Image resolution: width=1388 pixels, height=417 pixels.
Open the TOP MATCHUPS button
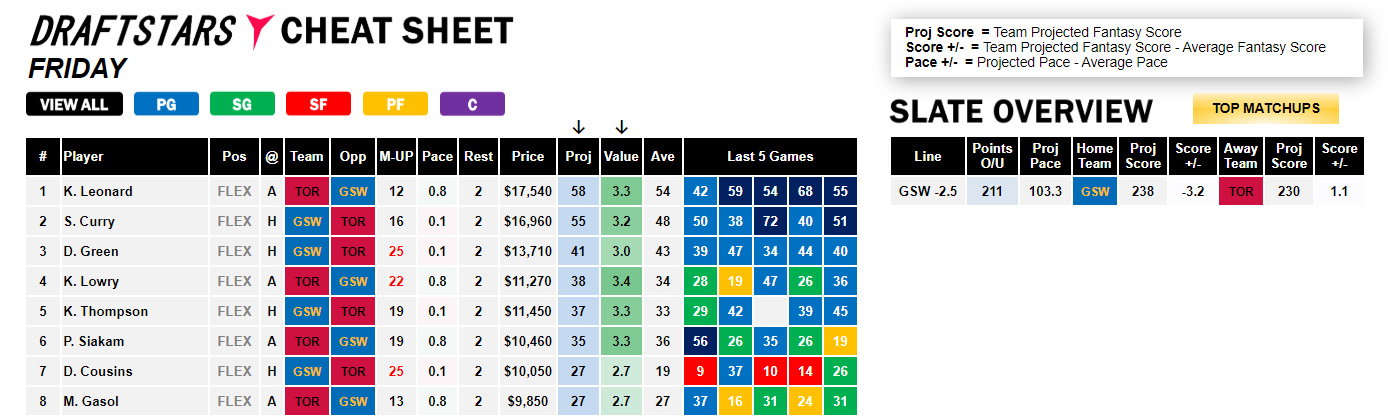[x=1266, y=108]
